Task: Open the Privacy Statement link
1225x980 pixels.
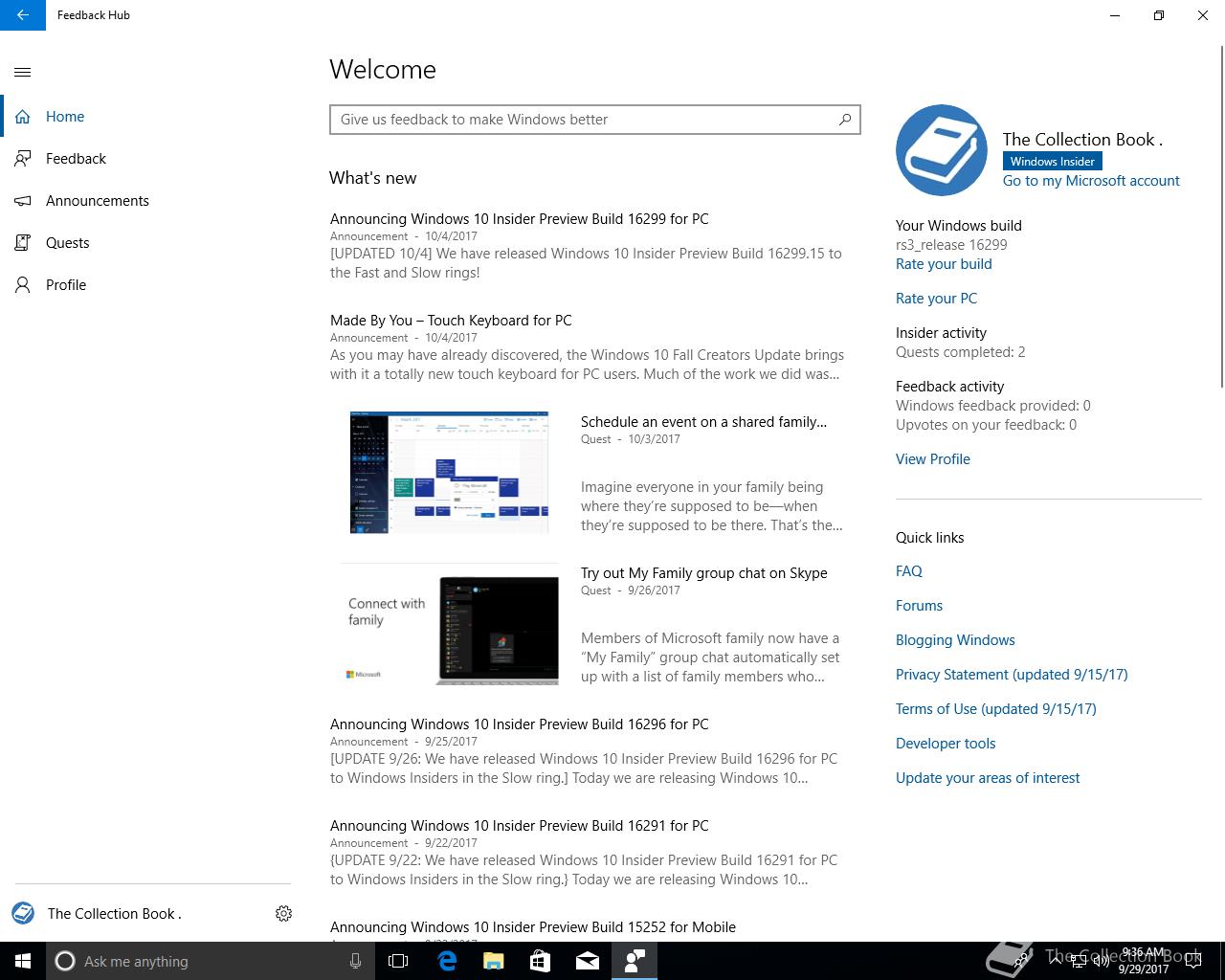Action: coord(1012,675)
